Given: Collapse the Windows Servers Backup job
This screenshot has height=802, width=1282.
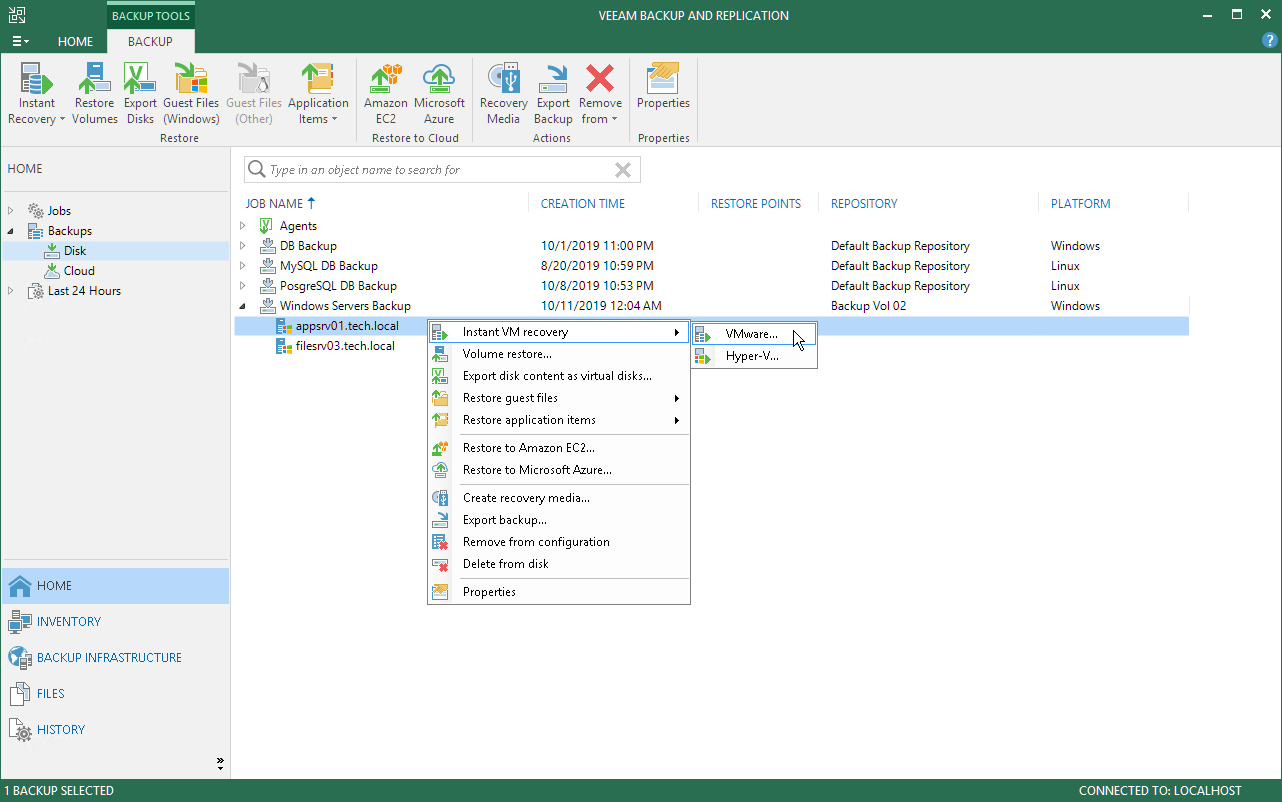Looking at the screenshot, I should coord(243,306).
